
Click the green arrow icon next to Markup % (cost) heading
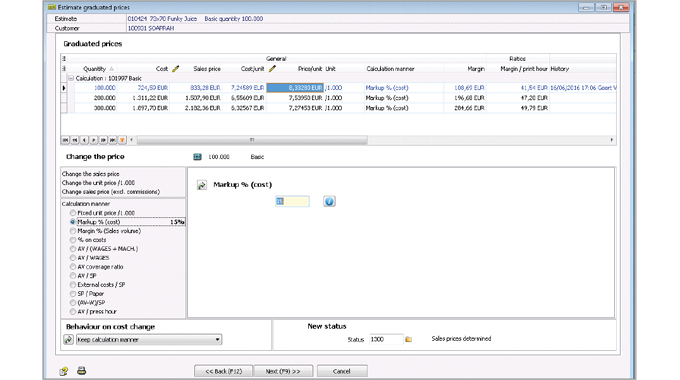click(x=202, y=185)
